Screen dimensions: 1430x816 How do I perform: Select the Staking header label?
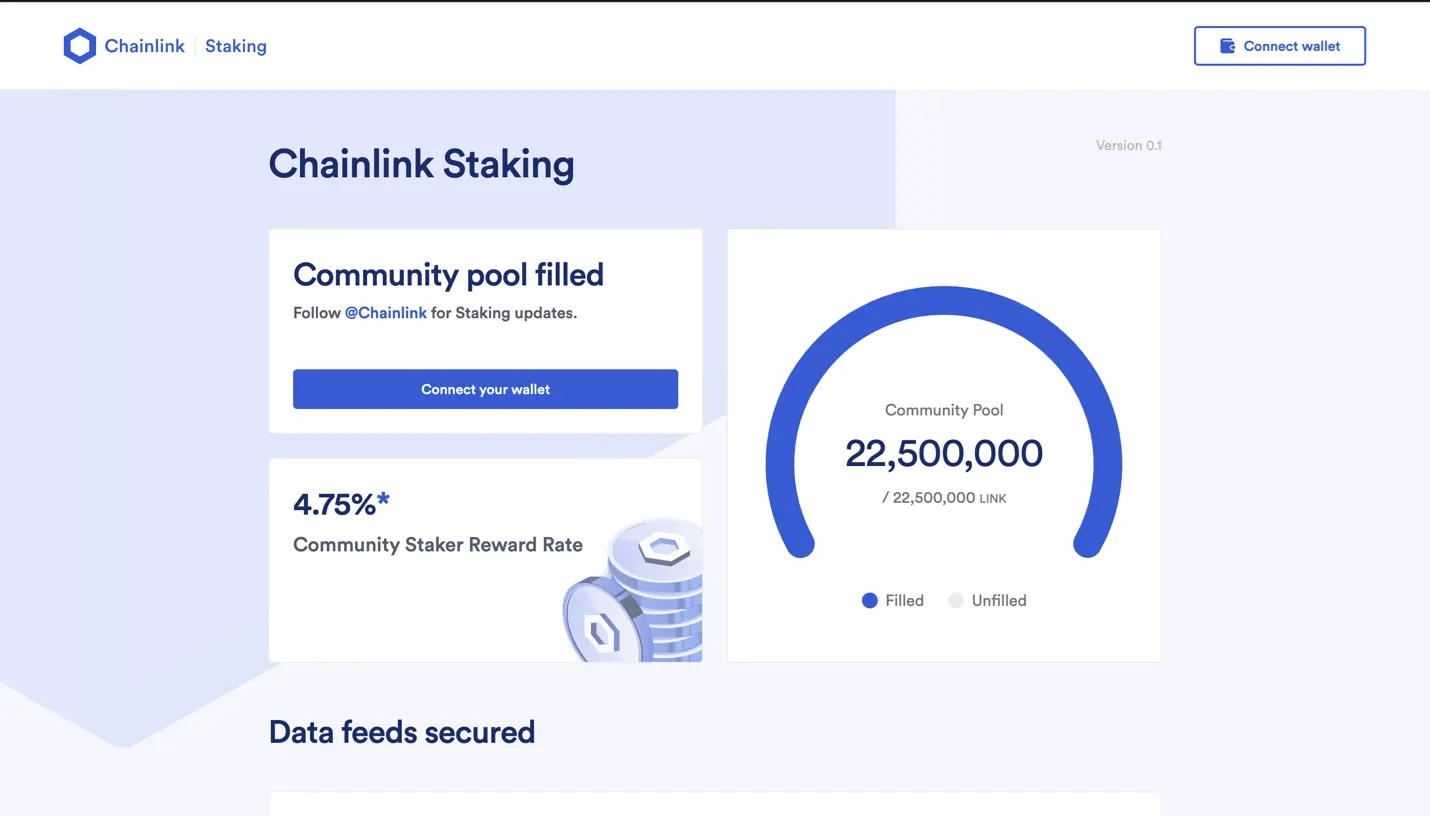[x=236, y=46]
